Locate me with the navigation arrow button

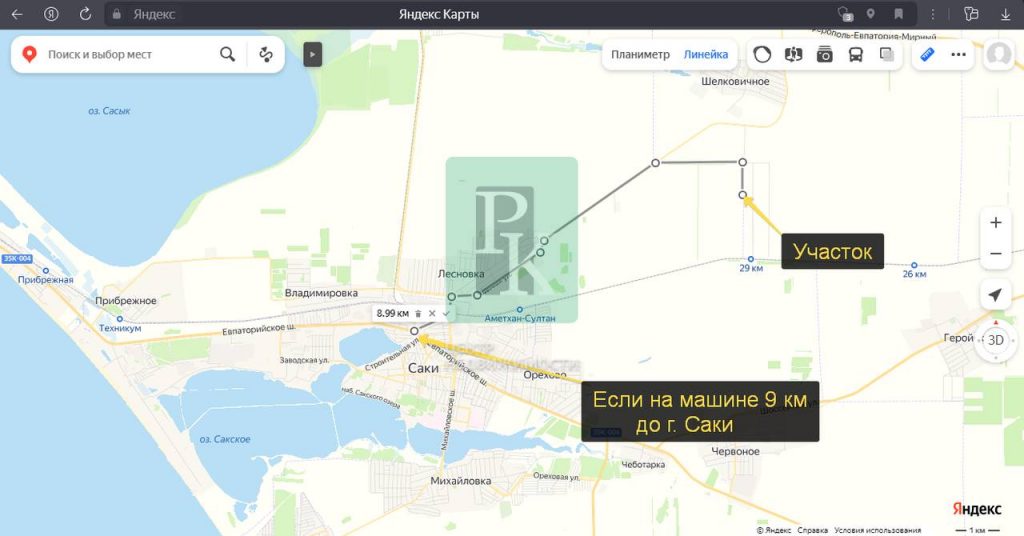point(995,295)
